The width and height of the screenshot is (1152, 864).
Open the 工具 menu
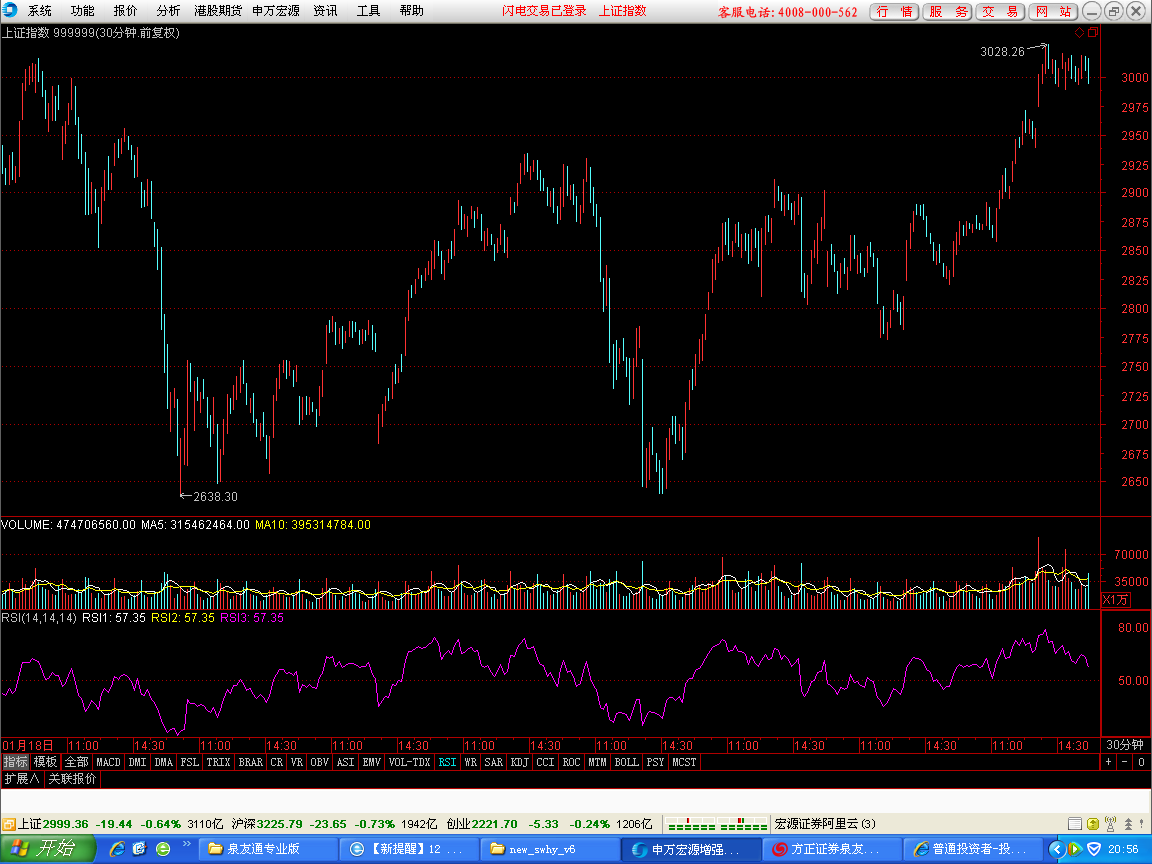pos(368,11)
